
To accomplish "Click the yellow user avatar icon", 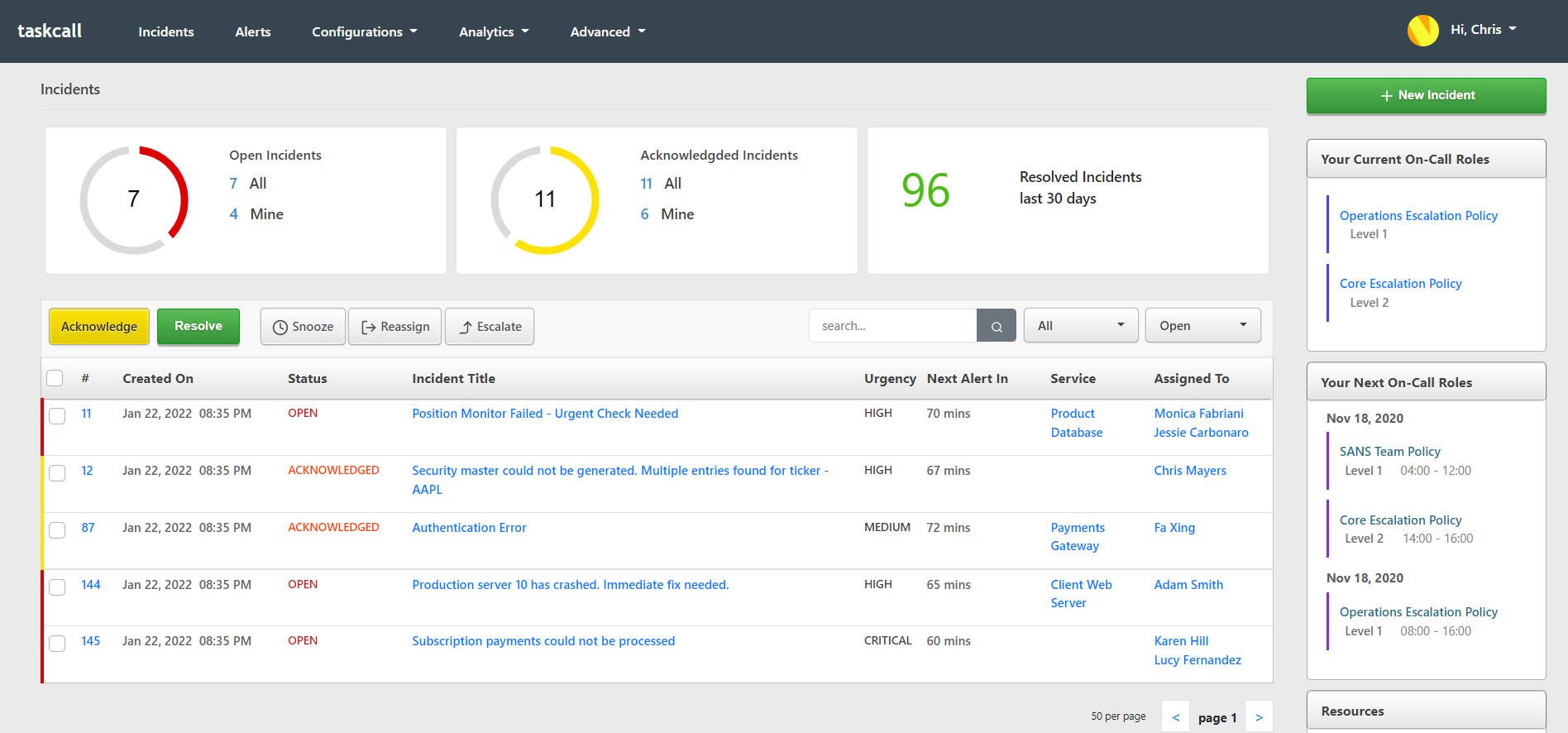I will click(1422, 31).
